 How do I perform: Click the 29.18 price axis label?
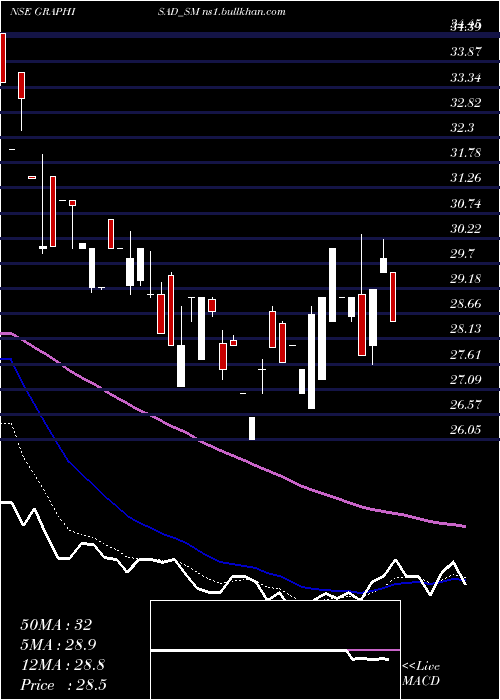click(466, 279)
